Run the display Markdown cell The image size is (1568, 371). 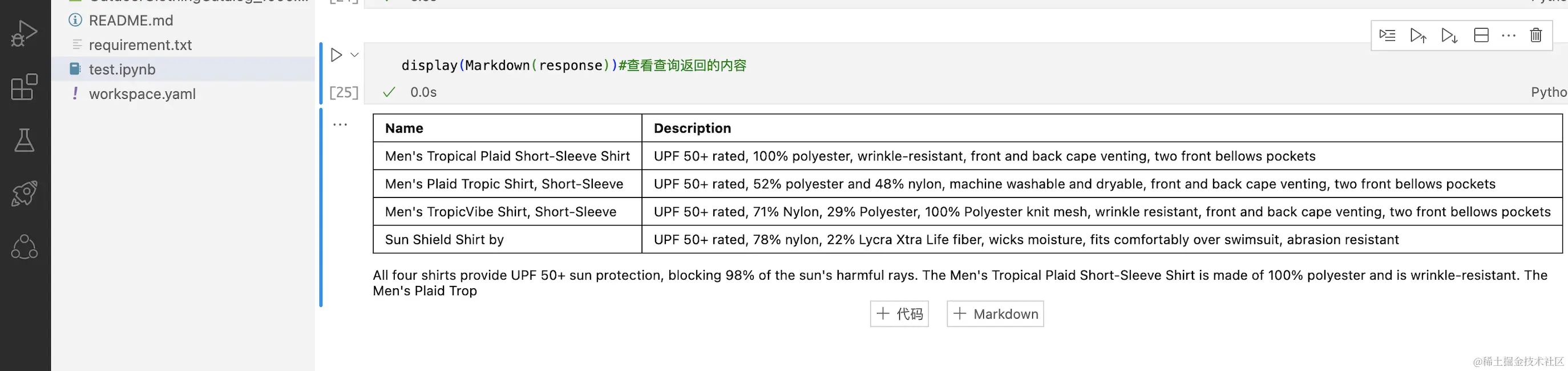336,55
